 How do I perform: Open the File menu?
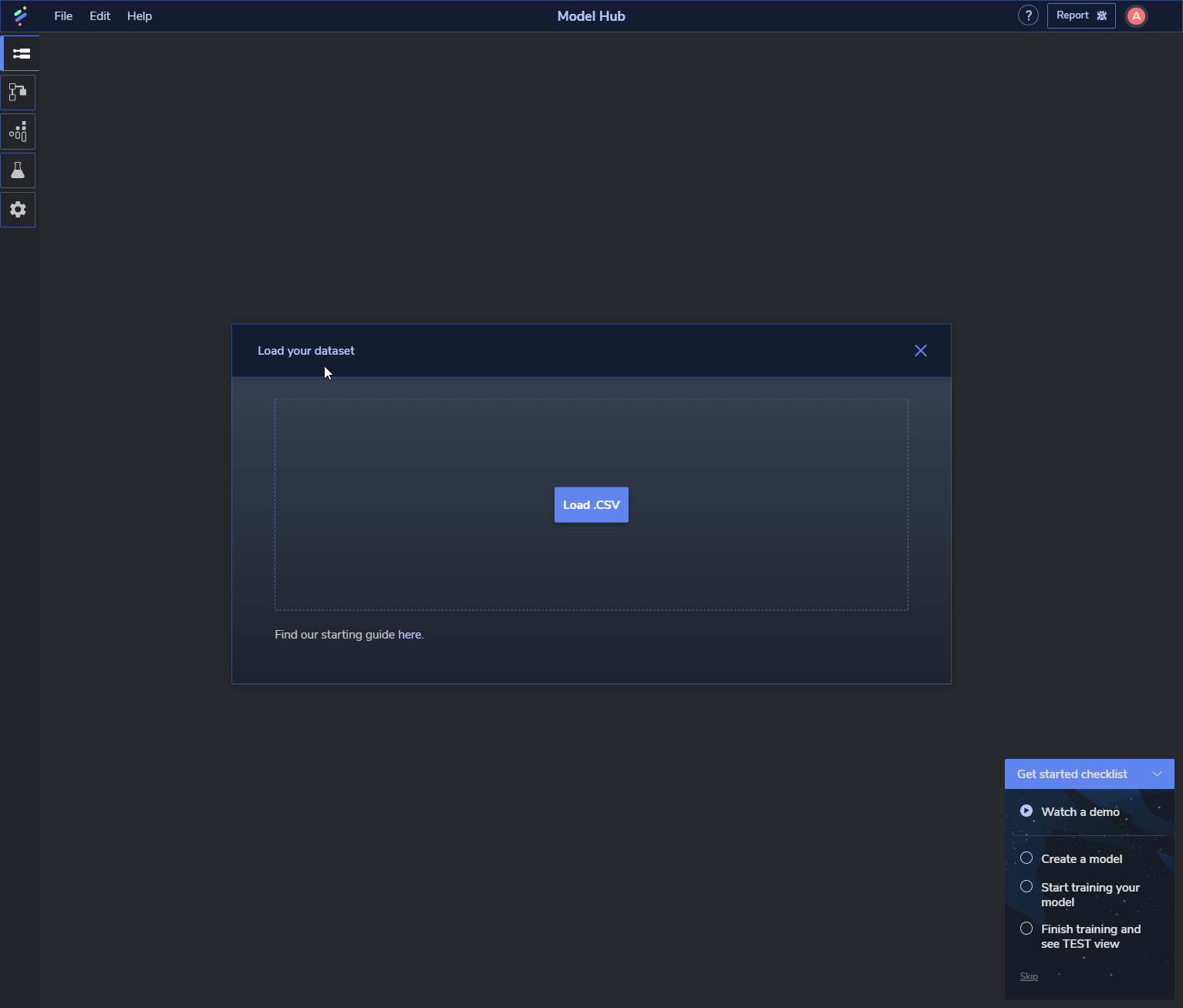[63, 16]
